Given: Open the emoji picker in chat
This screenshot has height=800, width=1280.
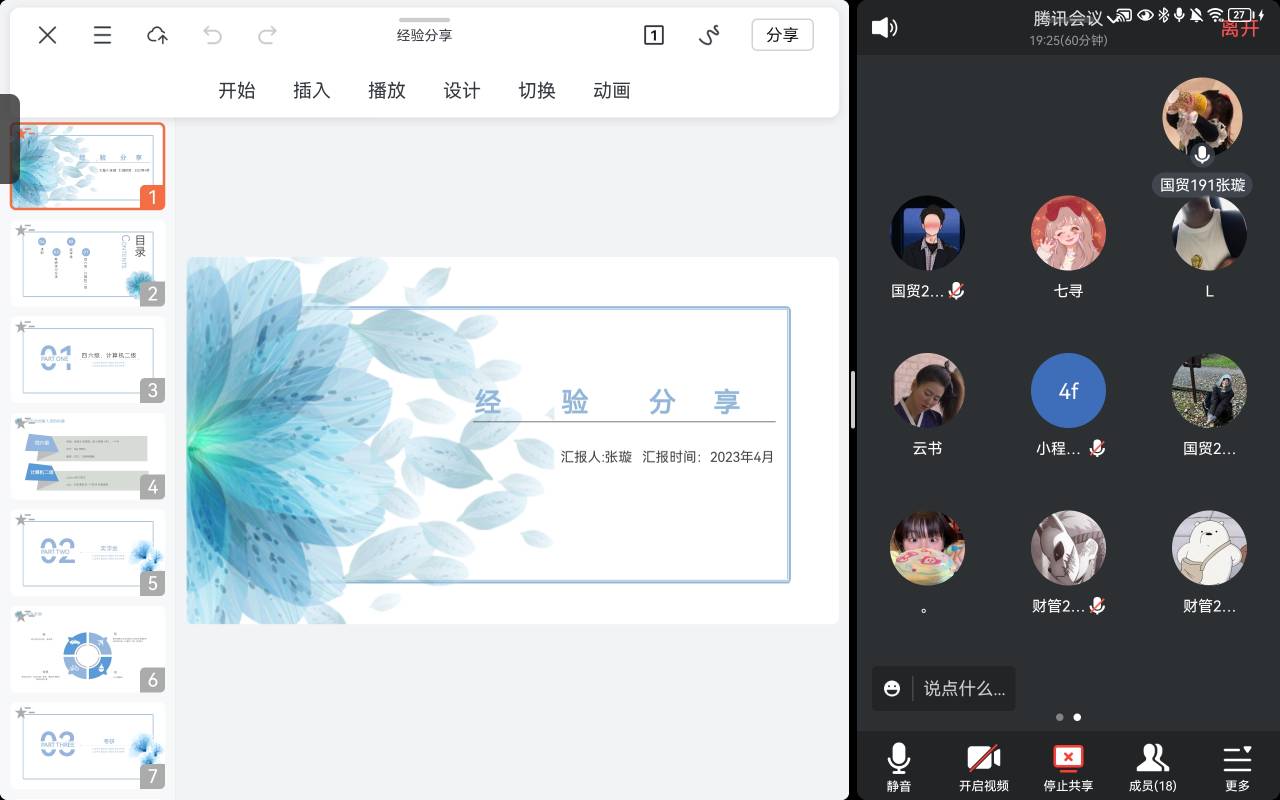Looking at the screenshot, I should [892, 688].
